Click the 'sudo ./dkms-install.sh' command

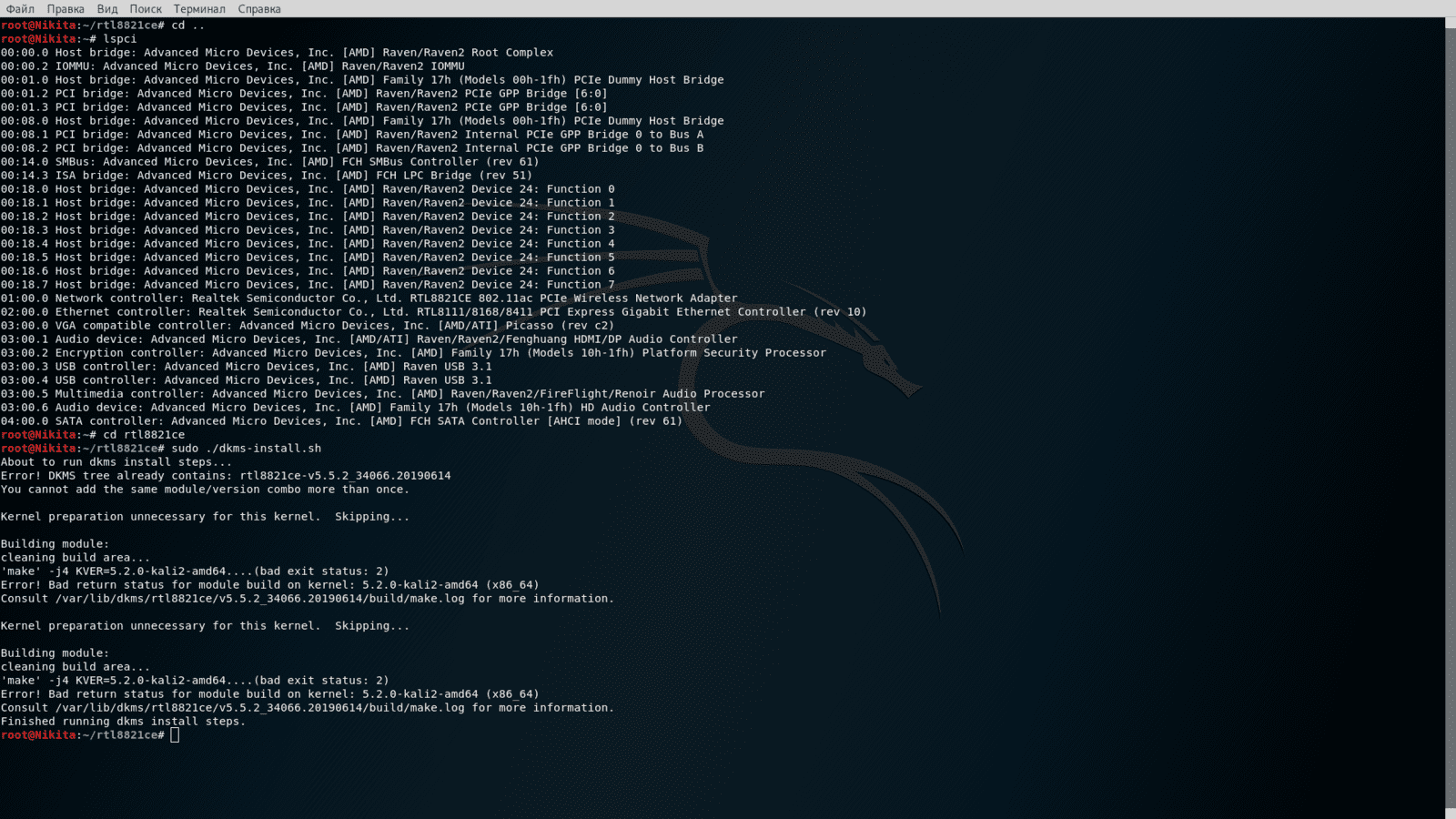[247, 449]
